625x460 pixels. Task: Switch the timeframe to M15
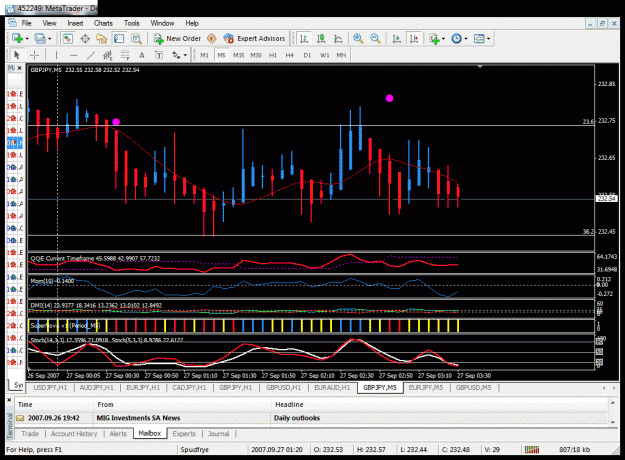point(238,55)
